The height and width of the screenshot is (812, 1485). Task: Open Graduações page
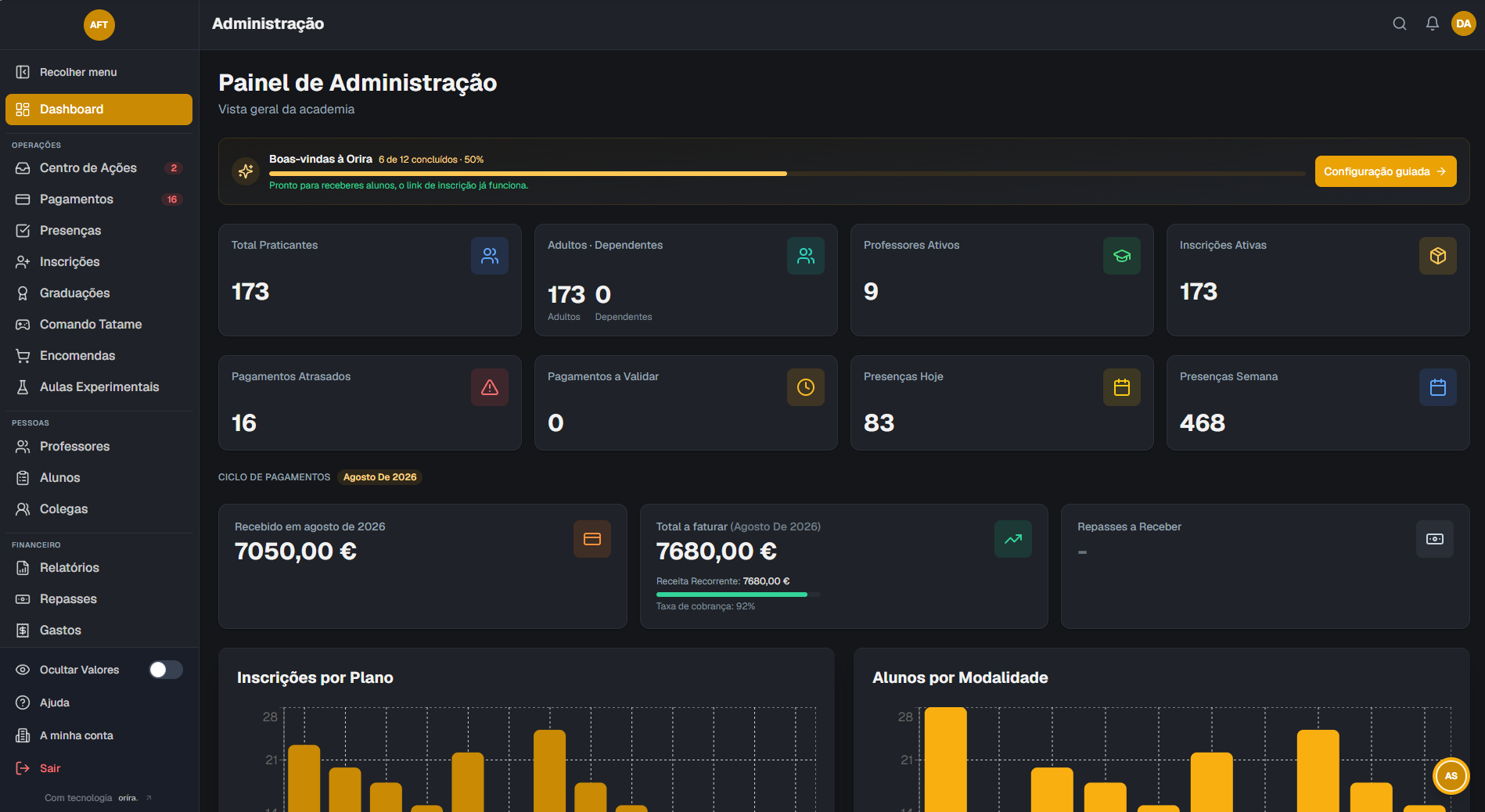point(99,293)
